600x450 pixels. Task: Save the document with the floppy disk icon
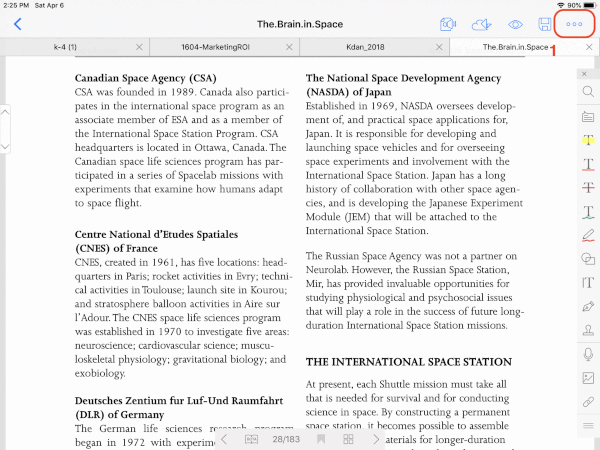[x=545, y=24]
